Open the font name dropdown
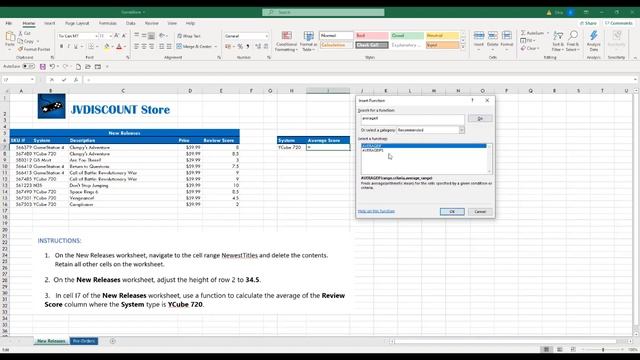The image size is (640, 360). click(96, 36)
